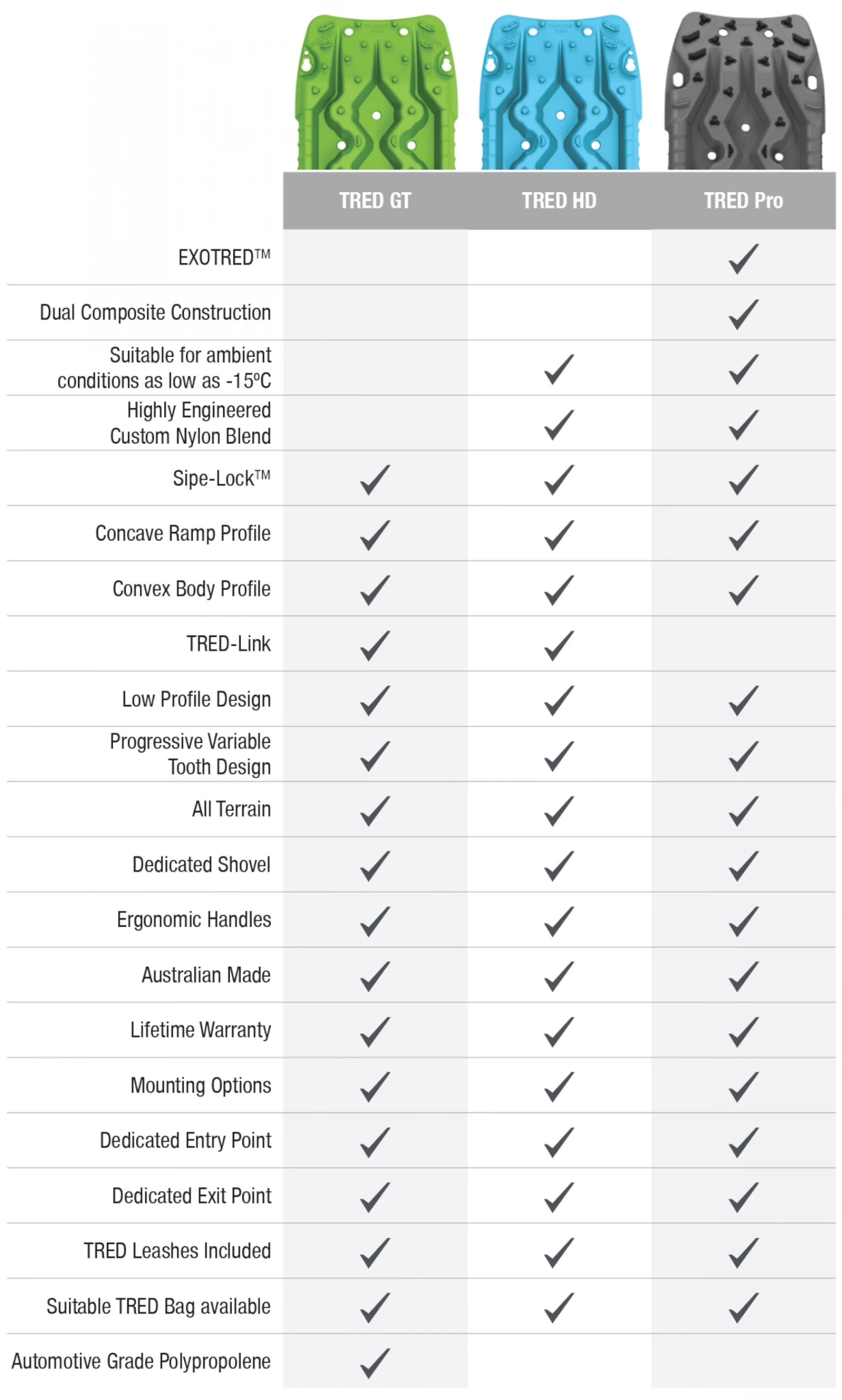Click the green TRED GT board image

376,93
